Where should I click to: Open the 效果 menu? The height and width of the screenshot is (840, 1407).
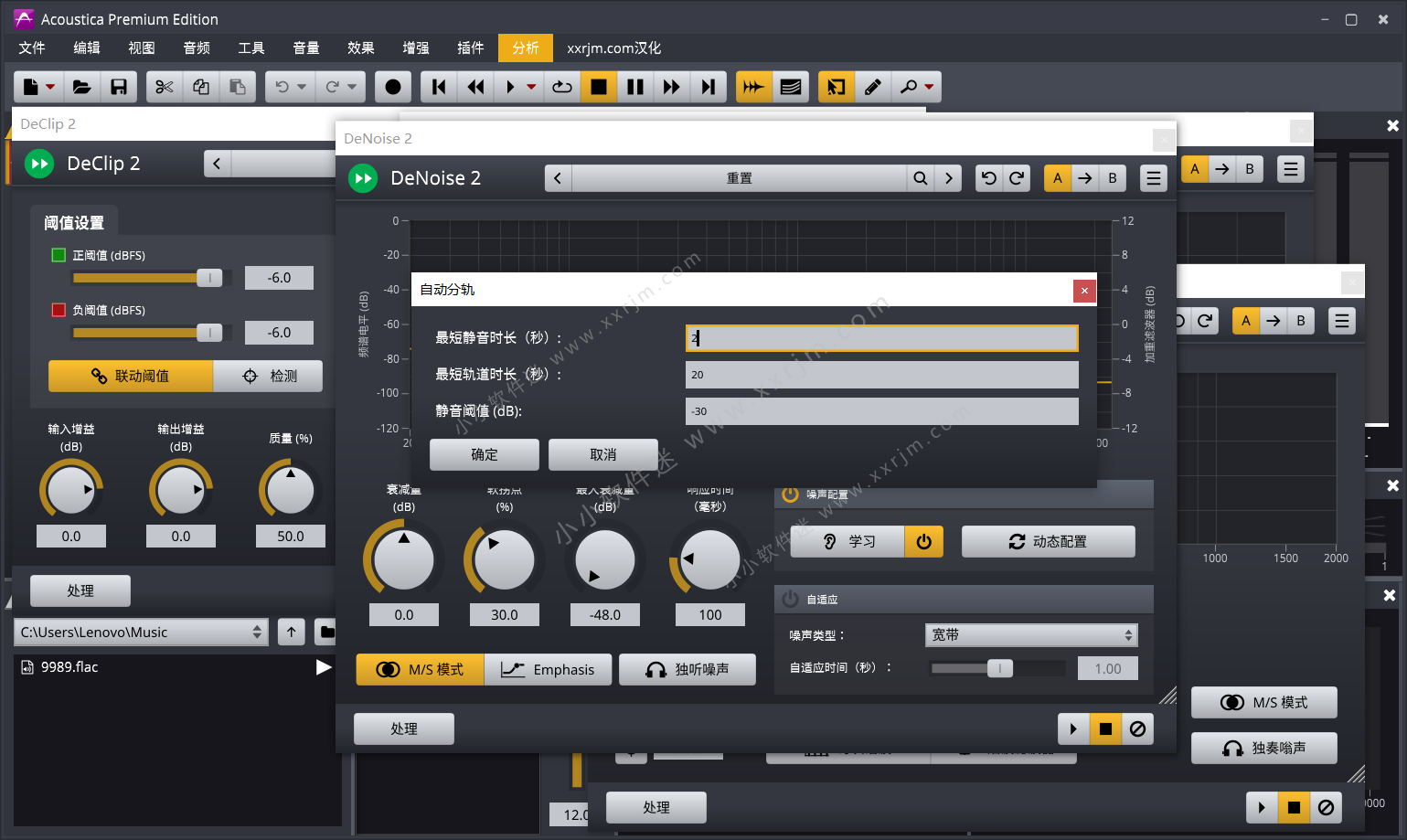point(361,48)
